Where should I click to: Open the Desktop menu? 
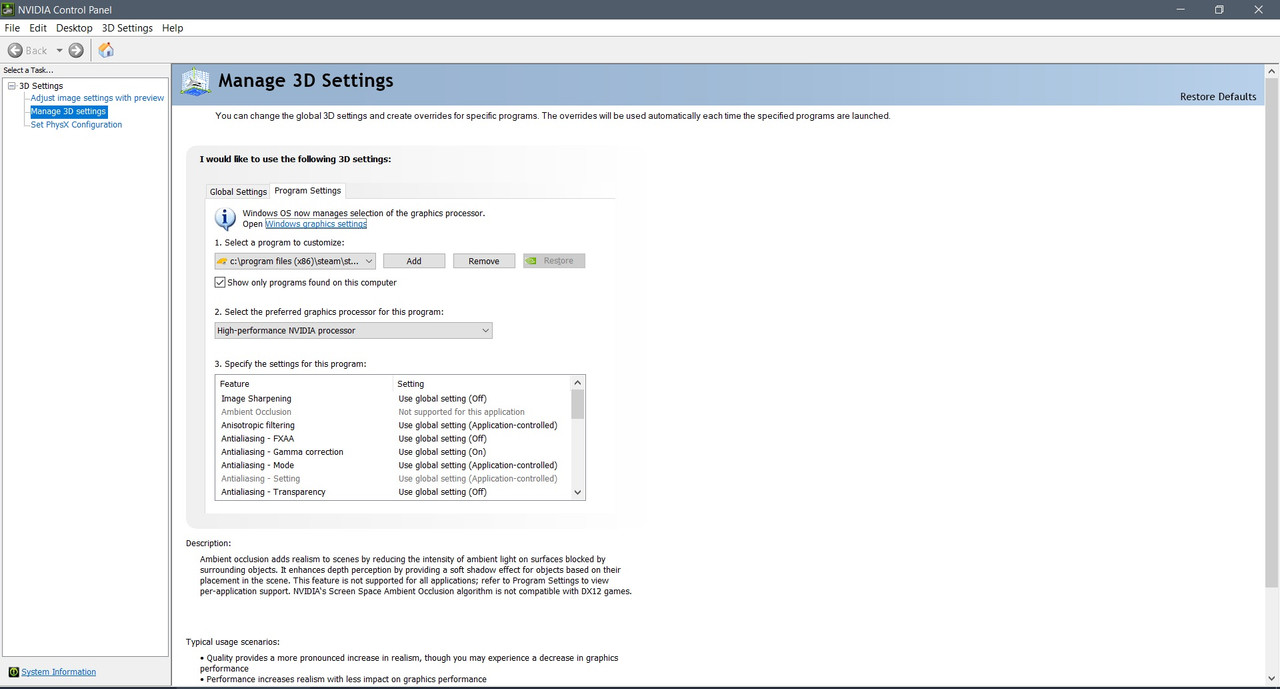coord(74,28)
